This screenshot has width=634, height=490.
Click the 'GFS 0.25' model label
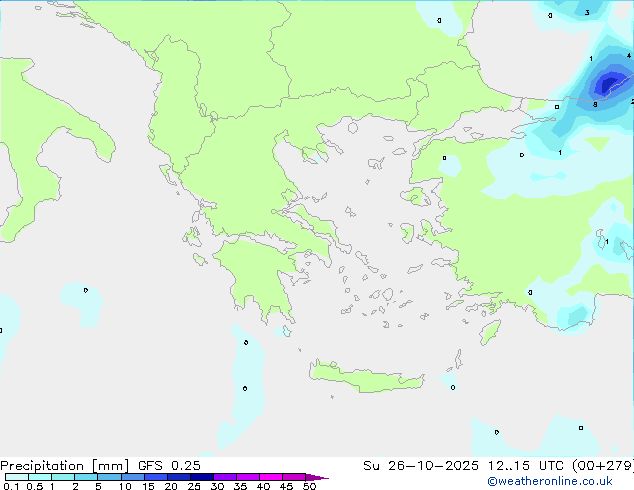169,466
